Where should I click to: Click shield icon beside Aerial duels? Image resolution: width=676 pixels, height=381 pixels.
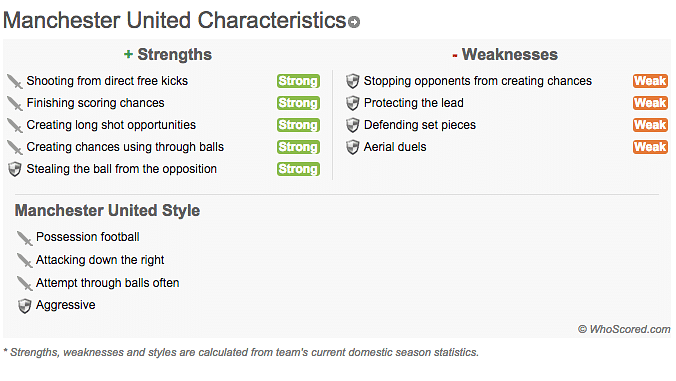point(353,147)
